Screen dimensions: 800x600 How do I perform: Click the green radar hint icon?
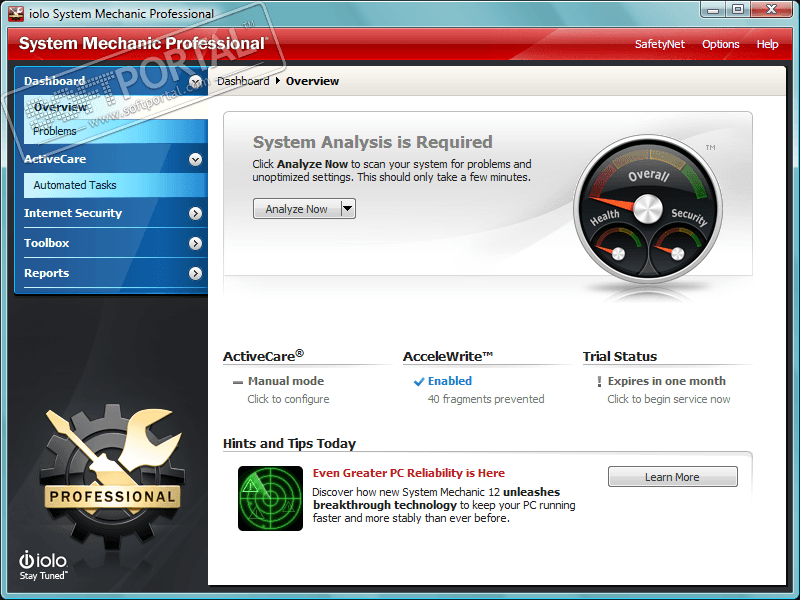[x=270, y=498]
